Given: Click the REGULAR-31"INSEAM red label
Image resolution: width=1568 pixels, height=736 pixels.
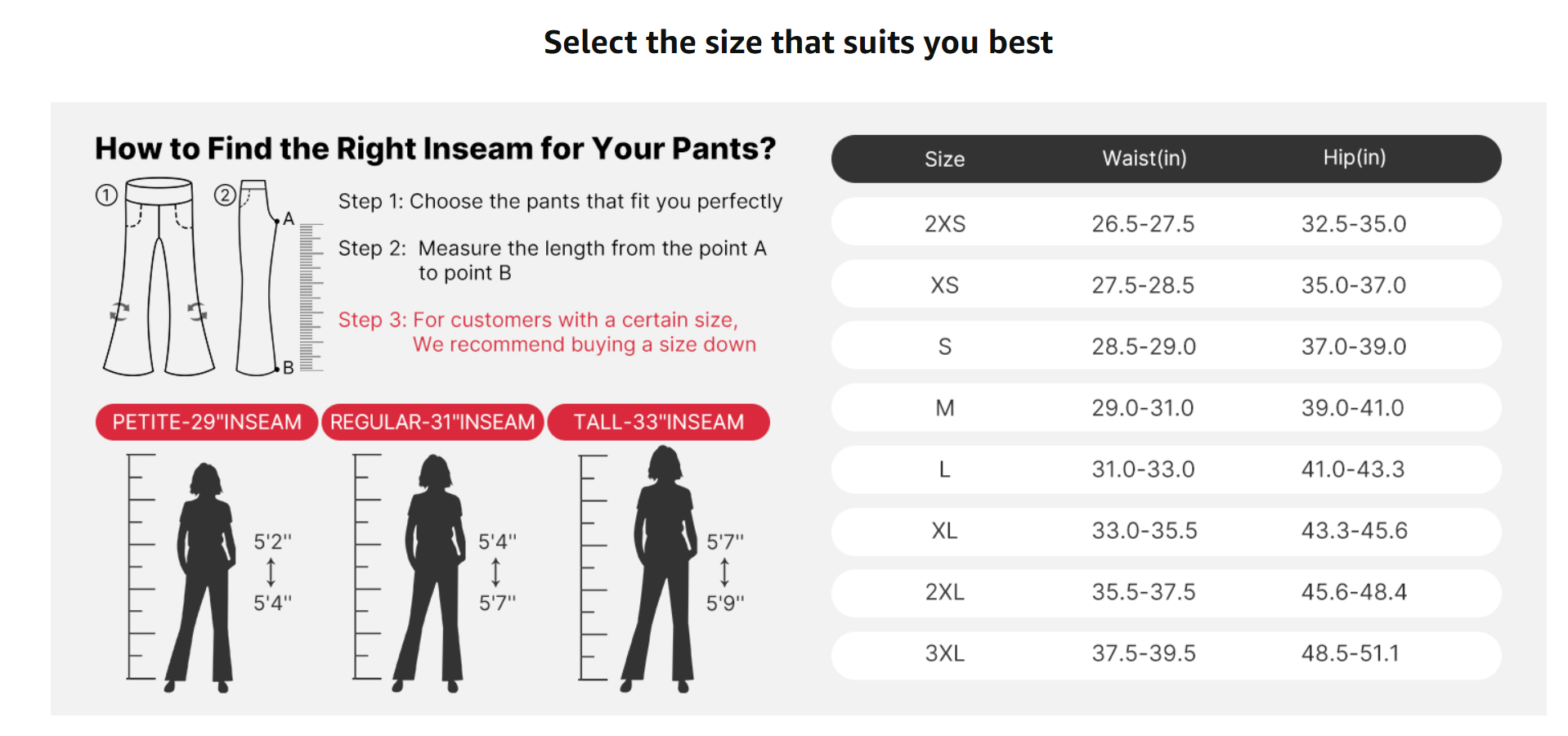Looking at the screenshot, I should tap(432, 422).
